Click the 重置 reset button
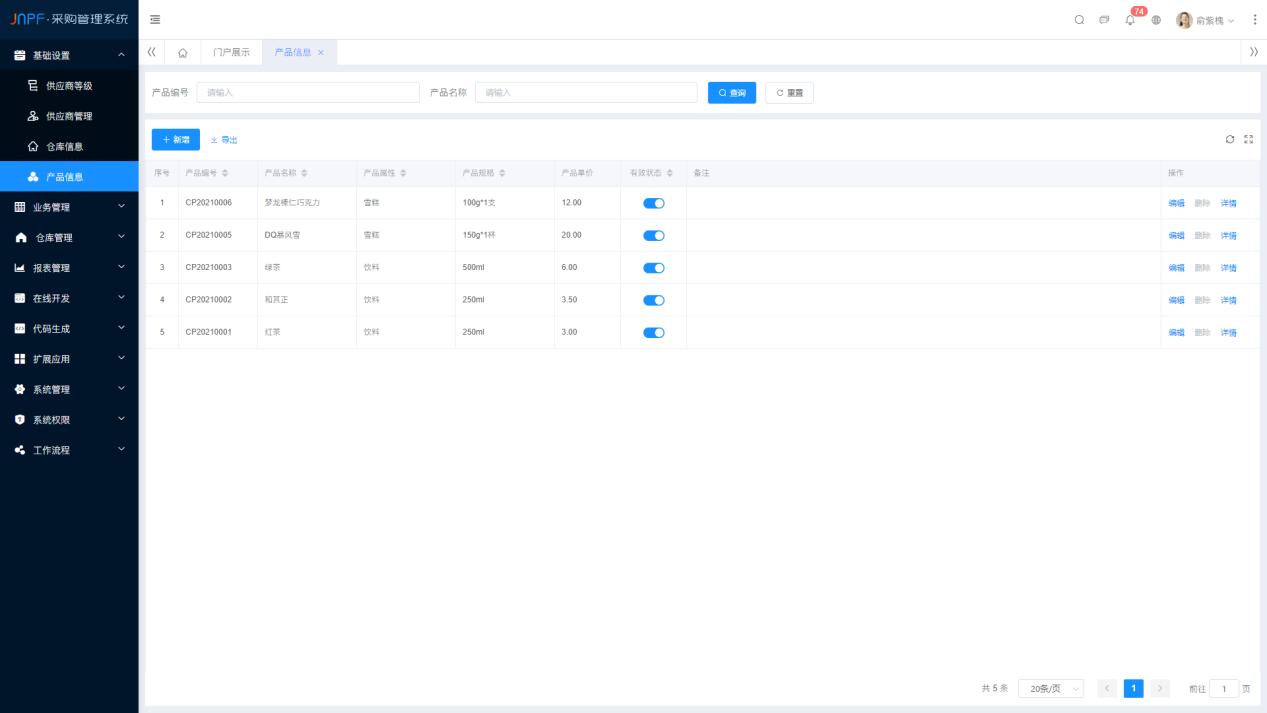 [x=790, y=93]
